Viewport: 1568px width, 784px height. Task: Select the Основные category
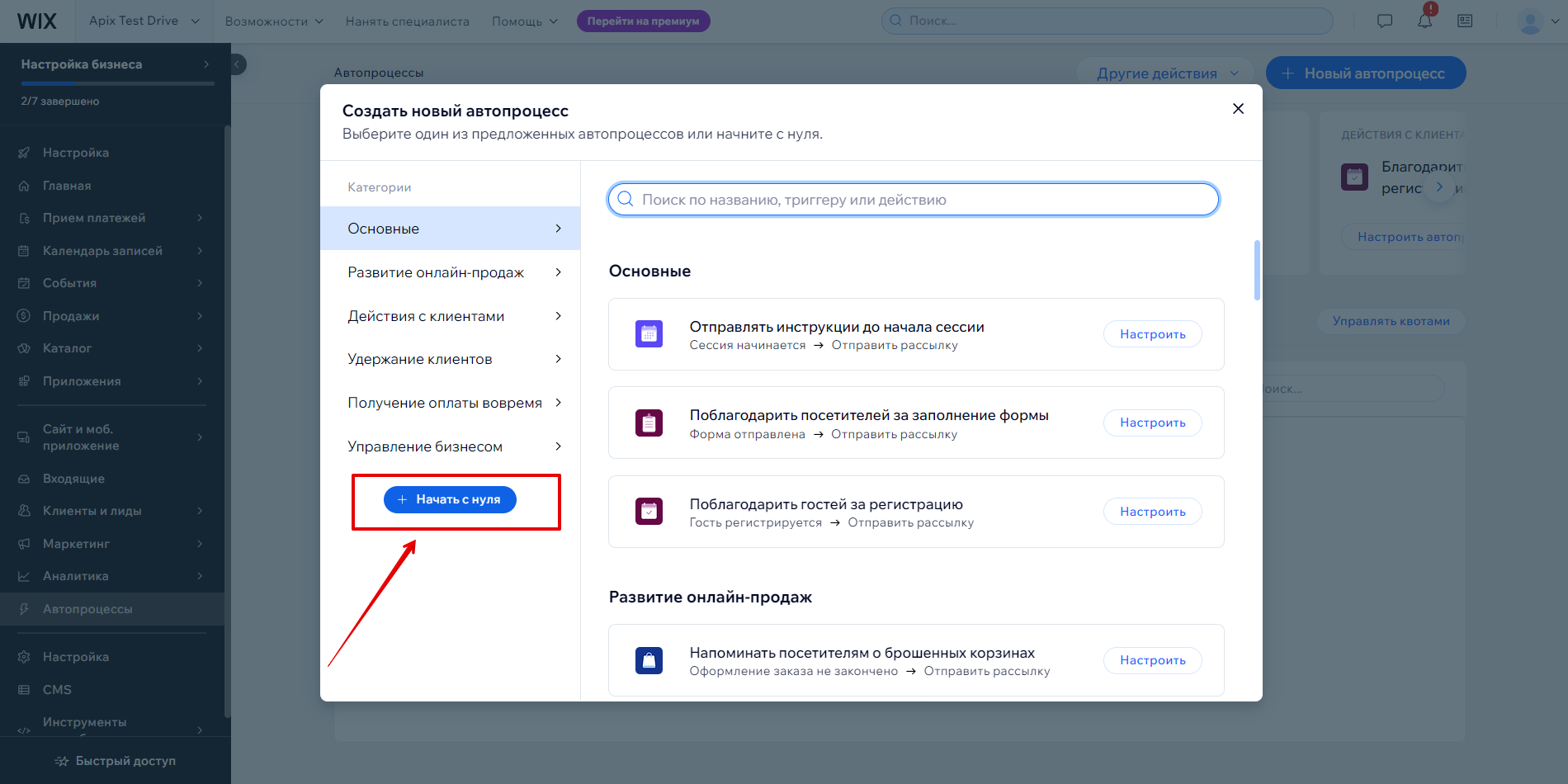point(451,229)
